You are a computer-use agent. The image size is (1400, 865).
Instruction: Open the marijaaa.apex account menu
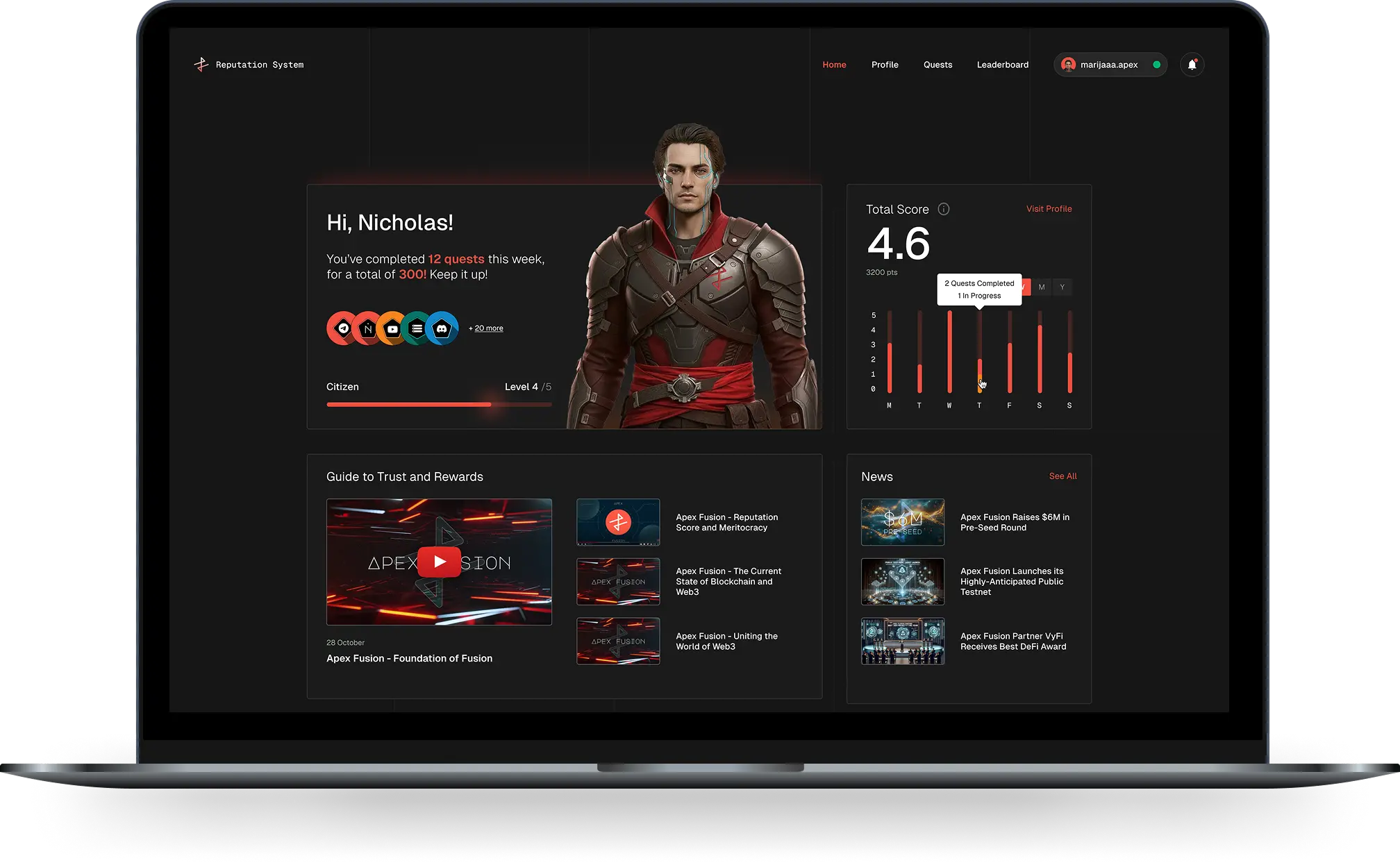(1109, 65)
